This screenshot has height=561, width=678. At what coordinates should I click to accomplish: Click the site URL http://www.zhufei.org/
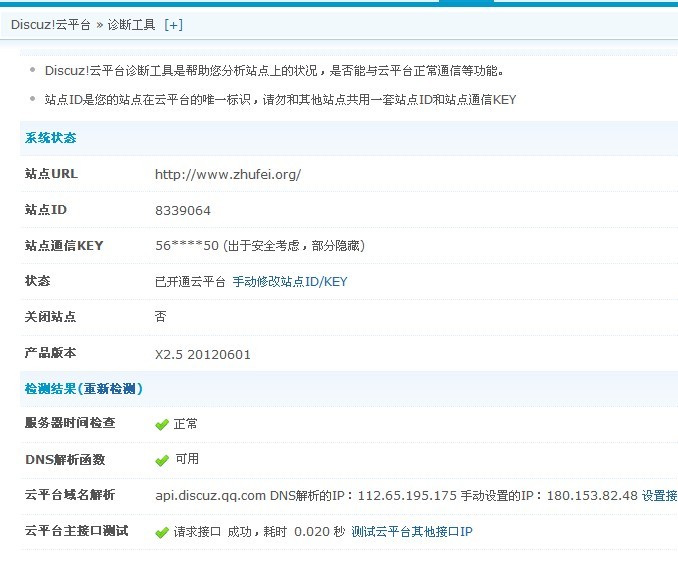(x=227, y=174)
